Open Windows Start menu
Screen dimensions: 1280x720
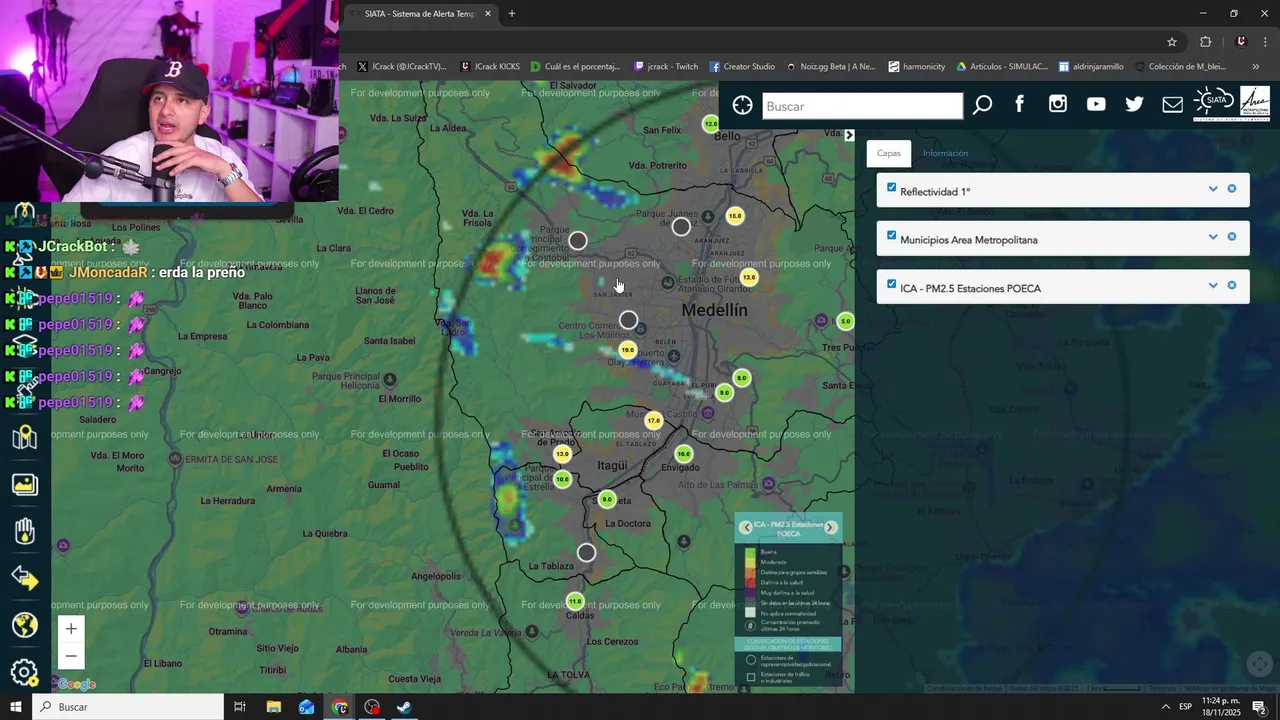pyautogui.click(x=16, y=707)
